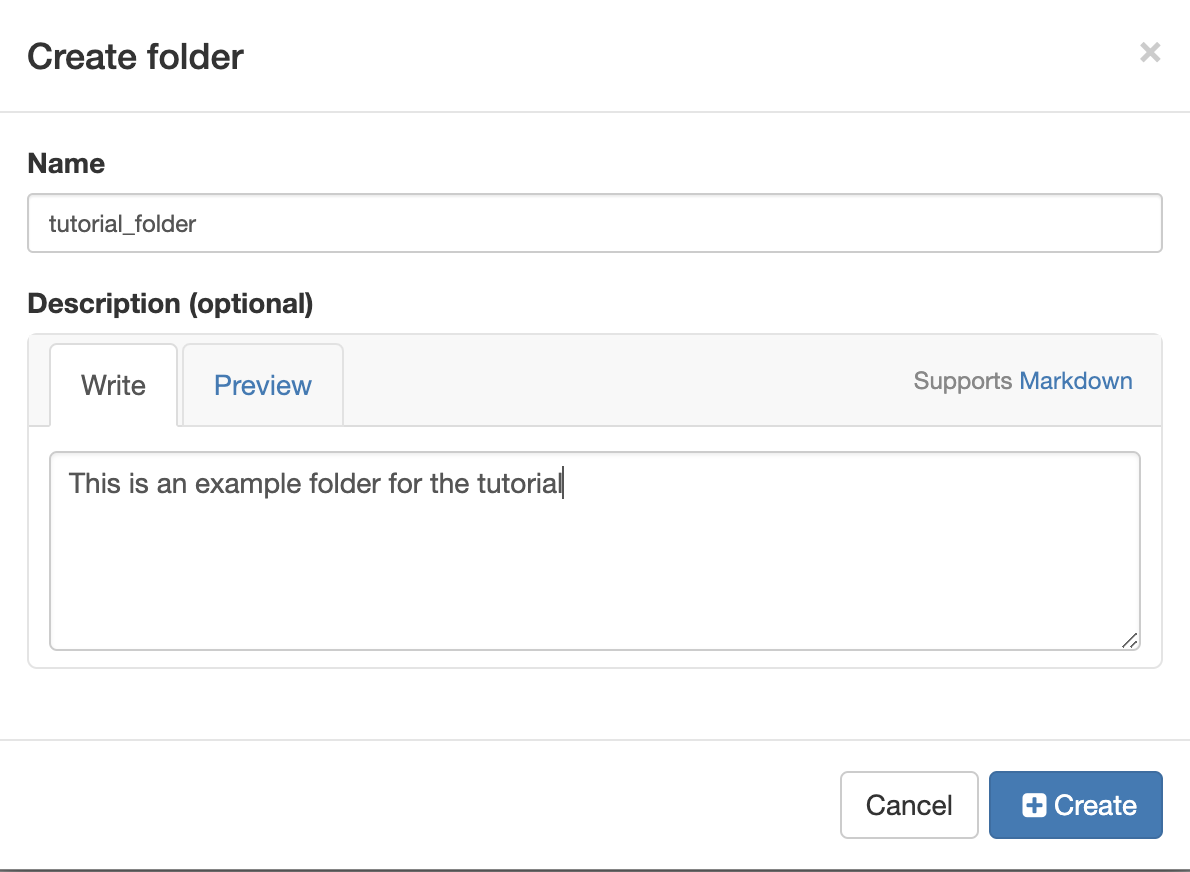This screenshot has width=1190, height=872.
Task: Click the Preview tab text
Action: [262, 385]
